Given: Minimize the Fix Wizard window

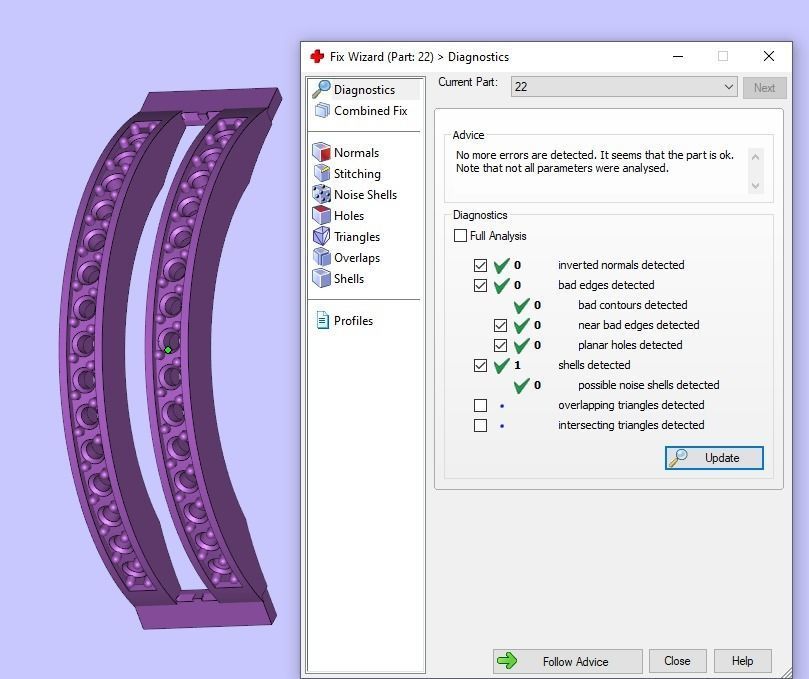Looking at the screenshot, I should tap(678, 56).
